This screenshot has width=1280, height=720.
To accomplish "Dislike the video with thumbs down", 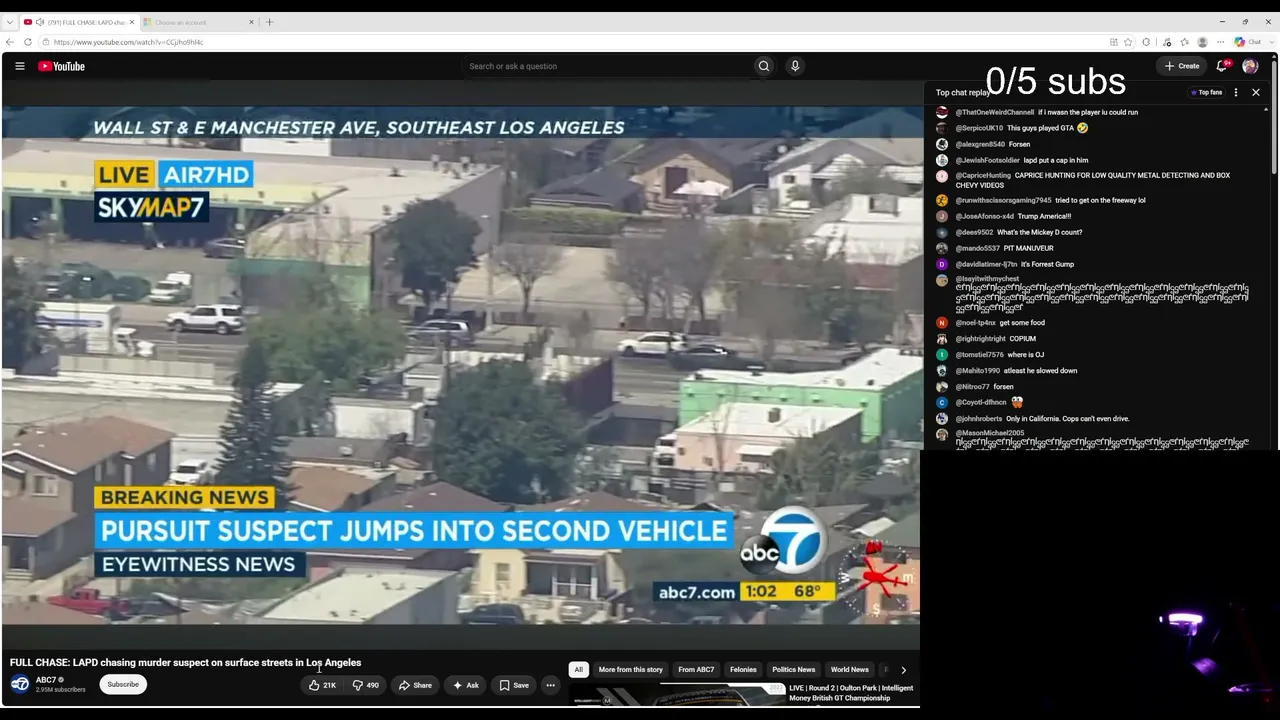I will point(365,685).
